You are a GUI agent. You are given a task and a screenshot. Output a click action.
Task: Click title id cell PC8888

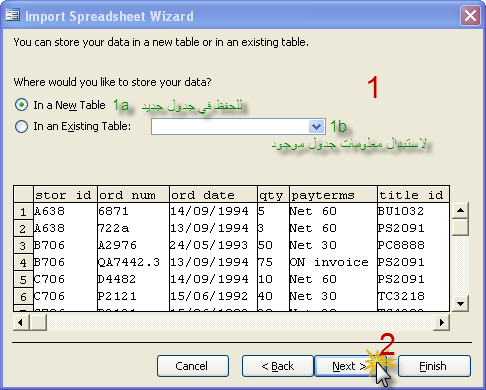coord(413,245)
